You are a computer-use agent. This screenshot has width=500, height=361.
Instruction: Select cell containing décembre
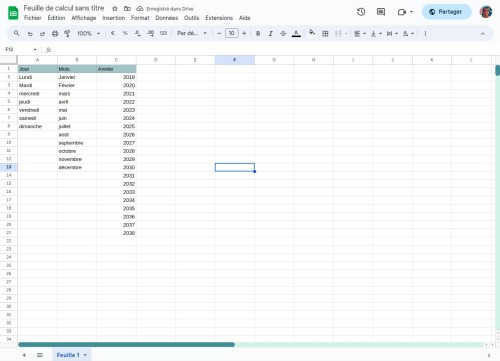[x=77, y=167]
